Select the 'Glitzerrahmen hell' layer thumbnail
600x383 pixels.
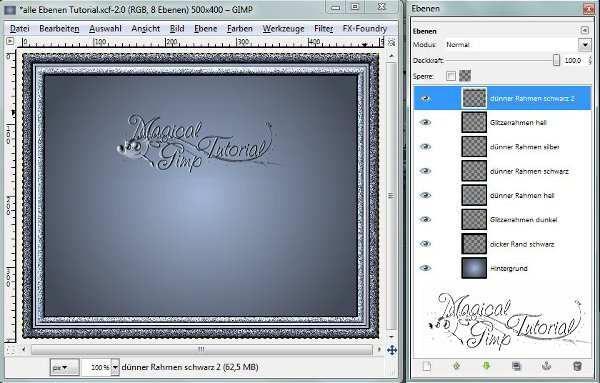click(474, 122)
